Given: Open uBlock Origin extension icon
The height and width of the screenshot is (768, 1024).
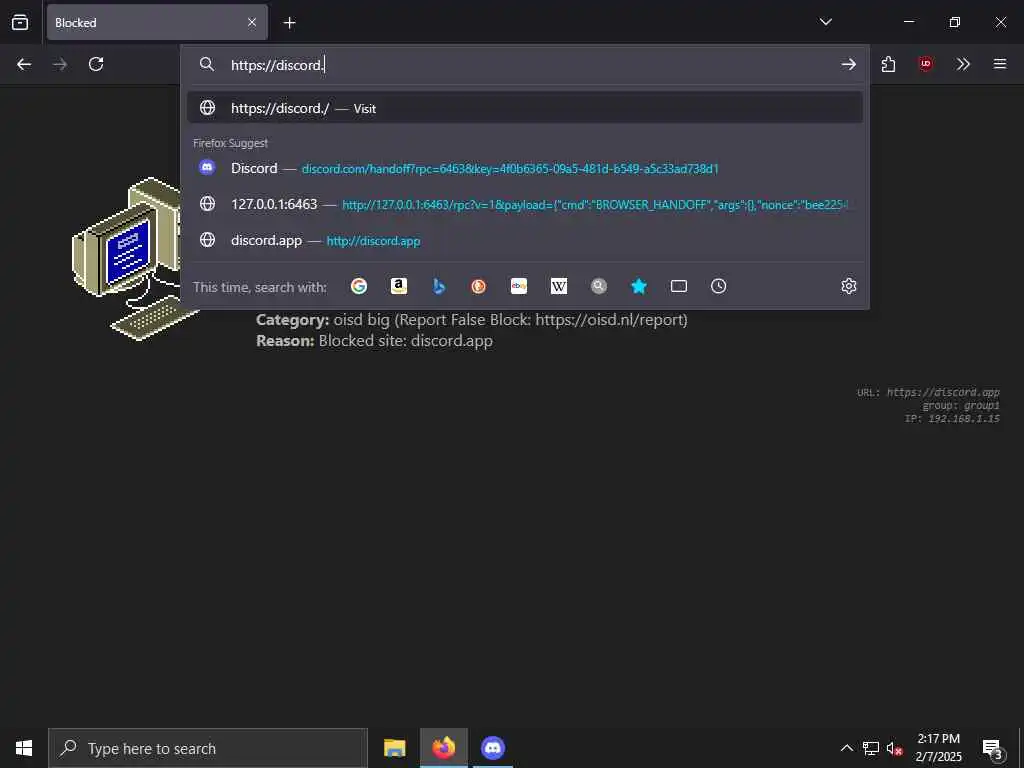Looking at the screenshot, I should tap(925, 64).
